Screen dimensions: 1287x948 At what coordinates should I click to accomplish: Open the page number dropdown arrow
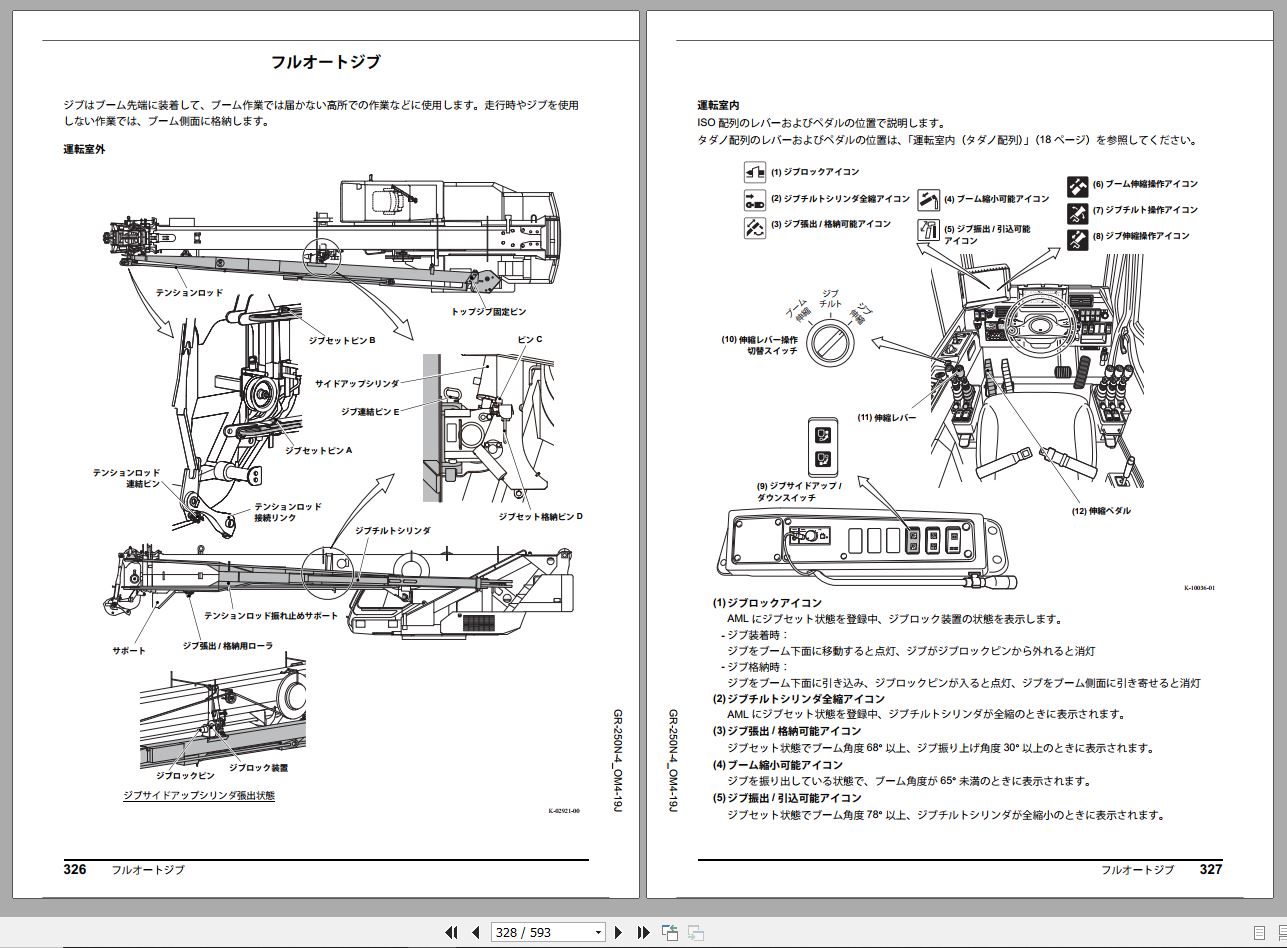pyautogui.click(x=598, y=932)
